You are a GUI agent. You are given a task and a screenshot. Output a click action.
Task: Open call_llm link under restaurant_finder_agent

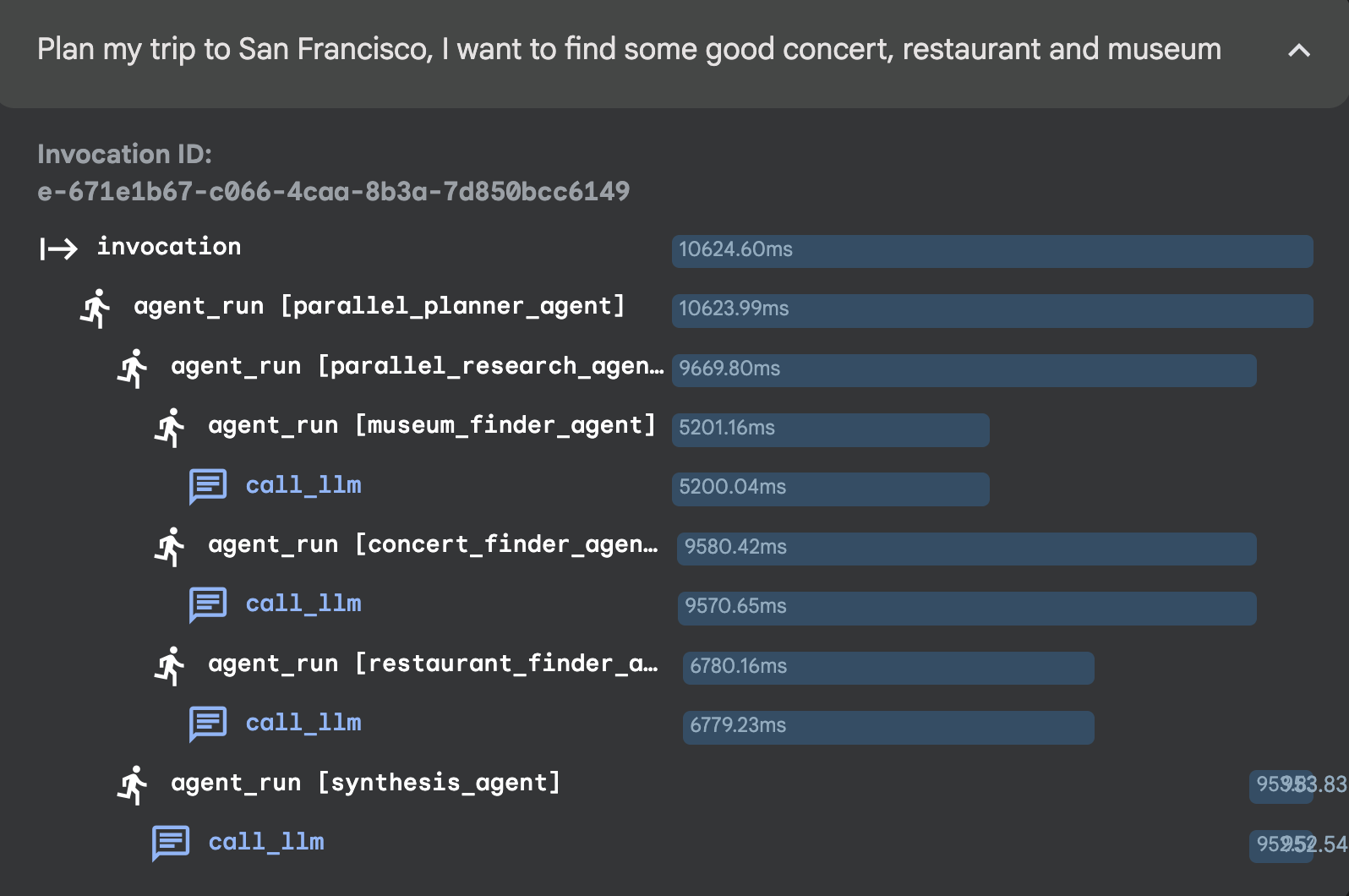point(303,723)
